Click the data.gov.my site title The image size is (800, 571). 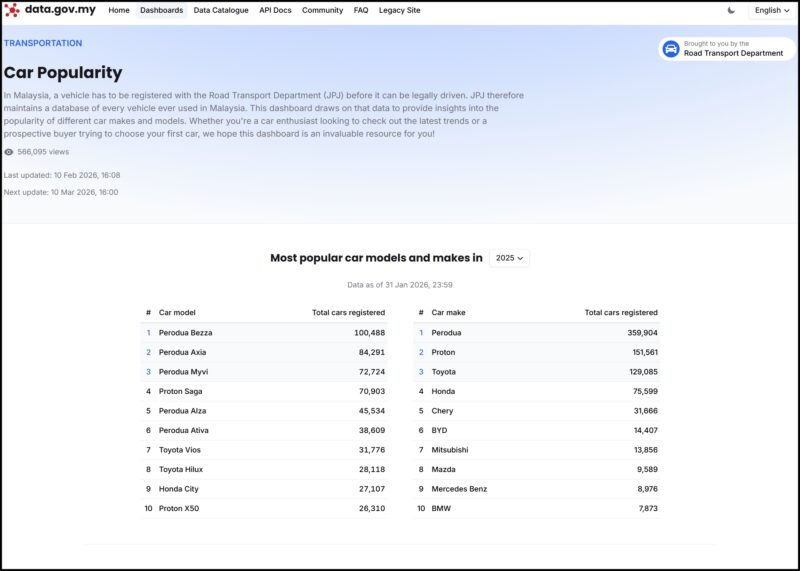(60, 10)
